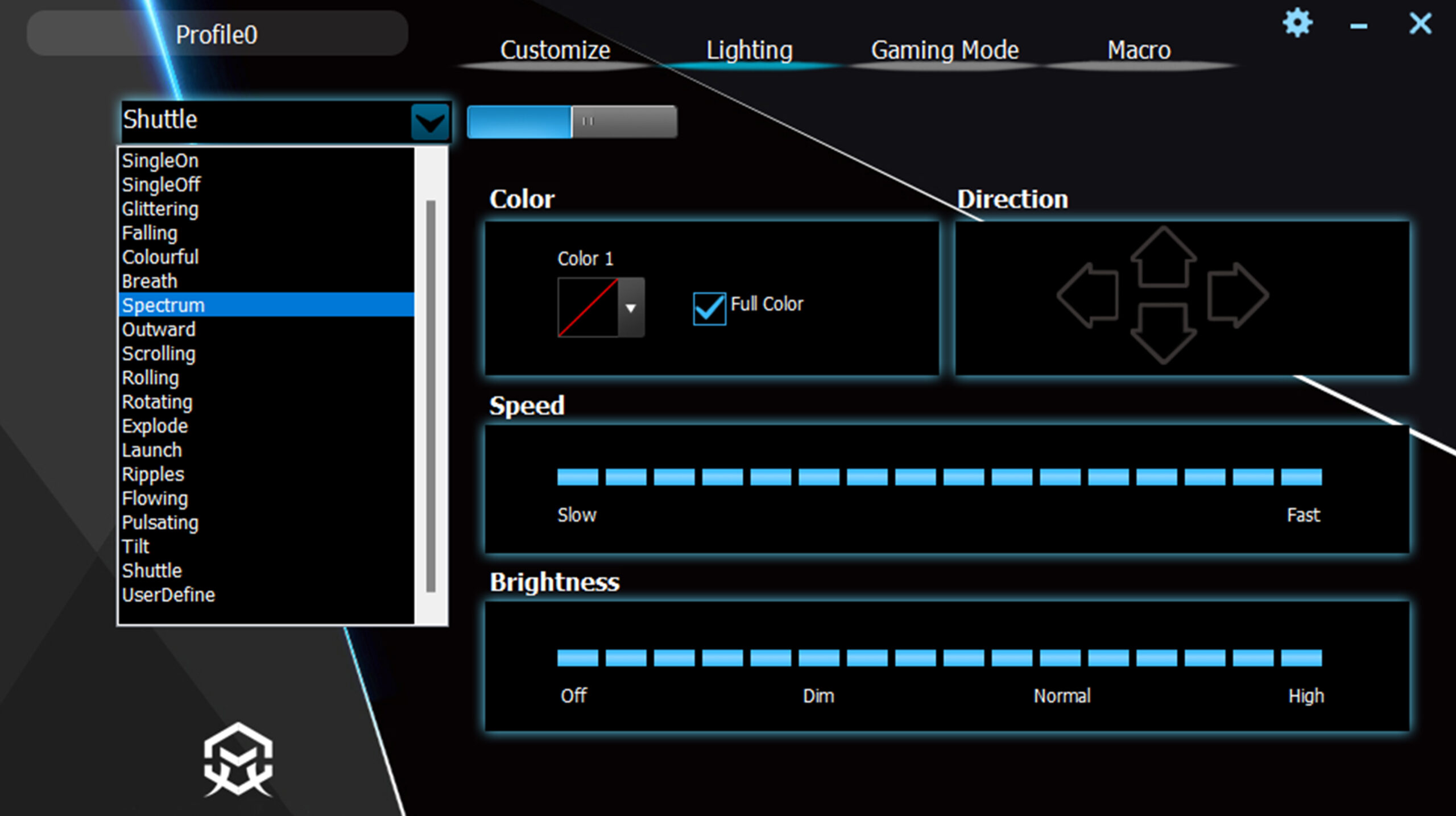1456x816 pixels.
Task: Pick Shuttle in the effect list
Action: (x=266, y=570)
